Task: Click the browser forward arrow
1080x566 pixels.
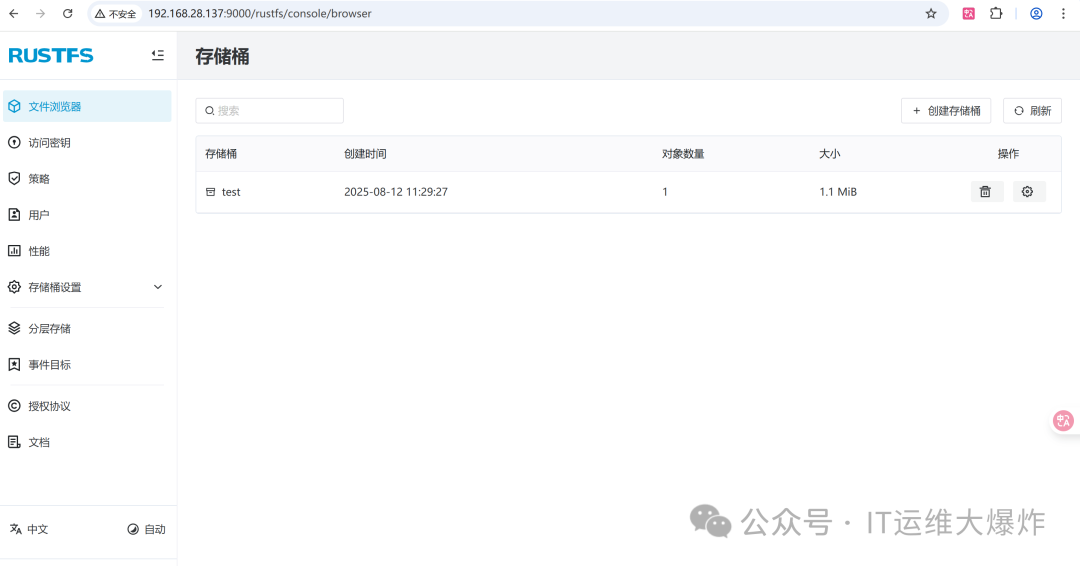Action: [x=41, y=14]
